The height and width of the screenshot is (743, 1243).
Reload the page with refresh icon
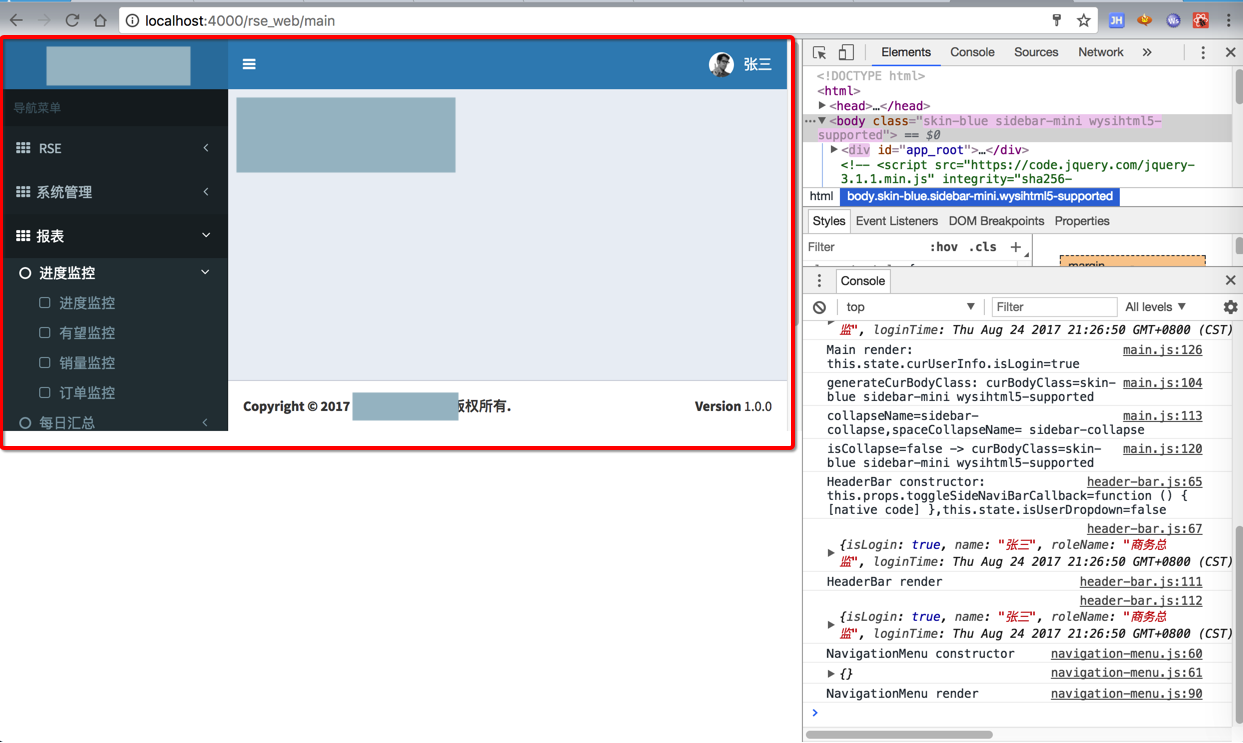click(x=72, y=20)
